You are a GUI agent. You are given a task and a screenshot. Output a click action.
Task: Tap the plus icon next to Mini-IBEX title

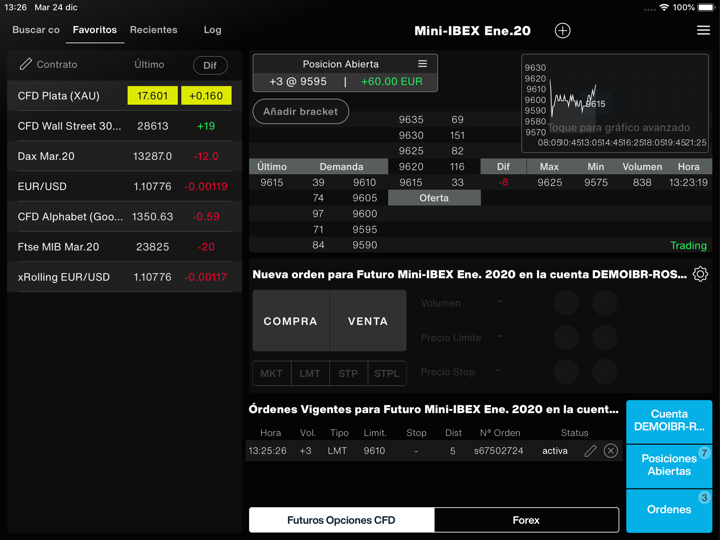563,31
